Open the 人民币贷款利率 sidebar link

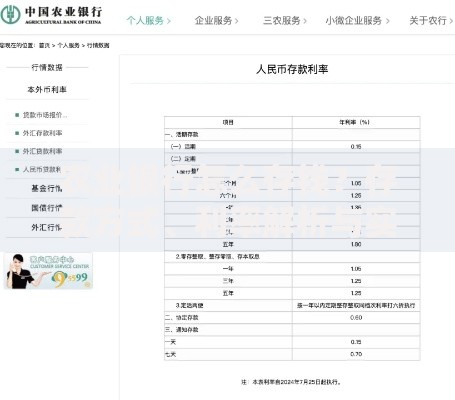click(x=42, y=169)
